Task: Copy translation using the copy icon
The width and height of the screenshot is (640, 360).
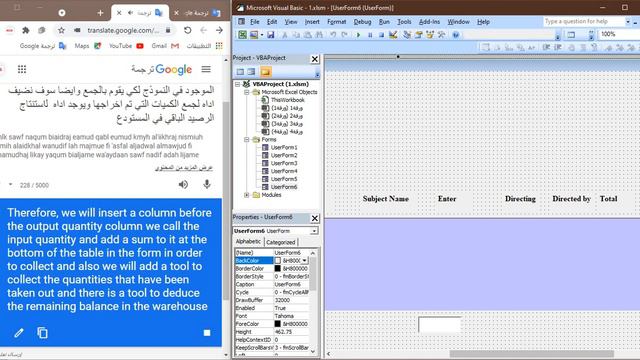Action: (42, 333)
